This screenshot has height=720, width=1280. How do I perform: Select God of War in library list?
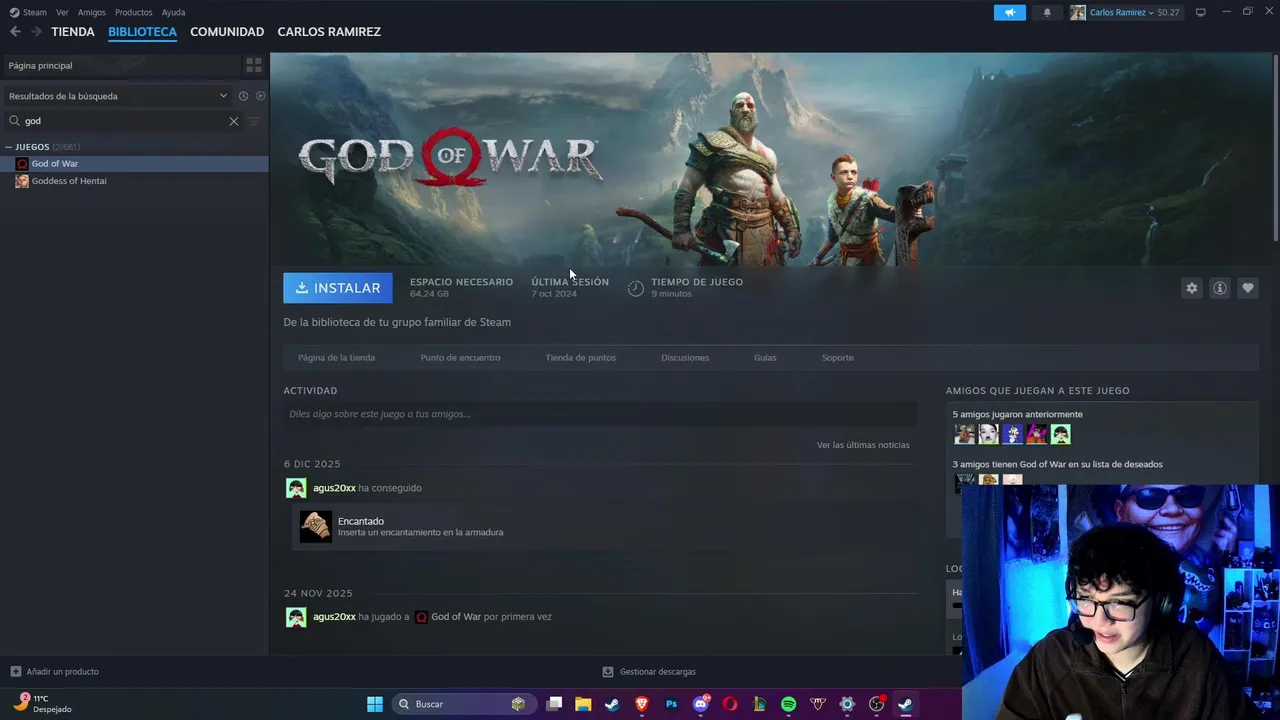click(x=134, y=164)
